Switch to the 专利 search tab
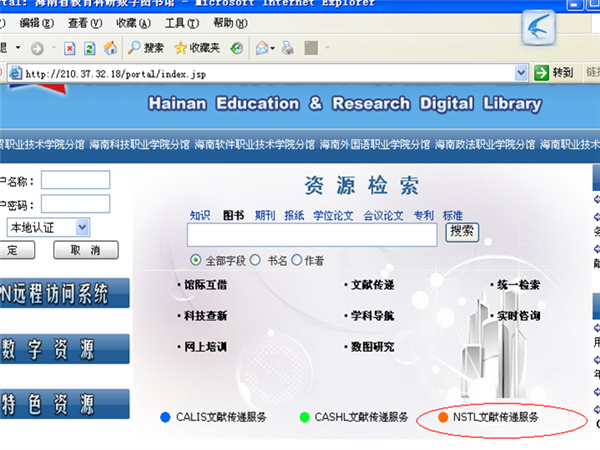The height and width of the screenshot is (450, 600). point(424,215)
